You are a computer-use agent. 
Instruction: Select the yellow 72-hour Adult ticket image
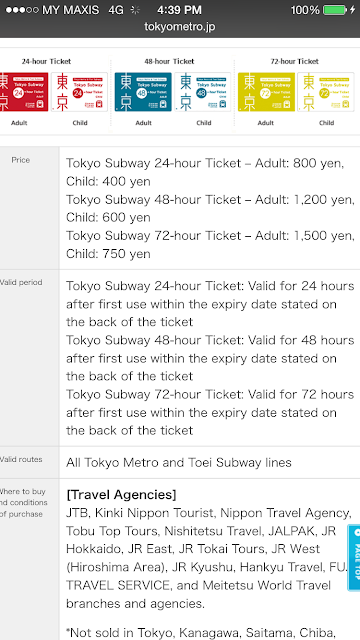coord(266,92)
